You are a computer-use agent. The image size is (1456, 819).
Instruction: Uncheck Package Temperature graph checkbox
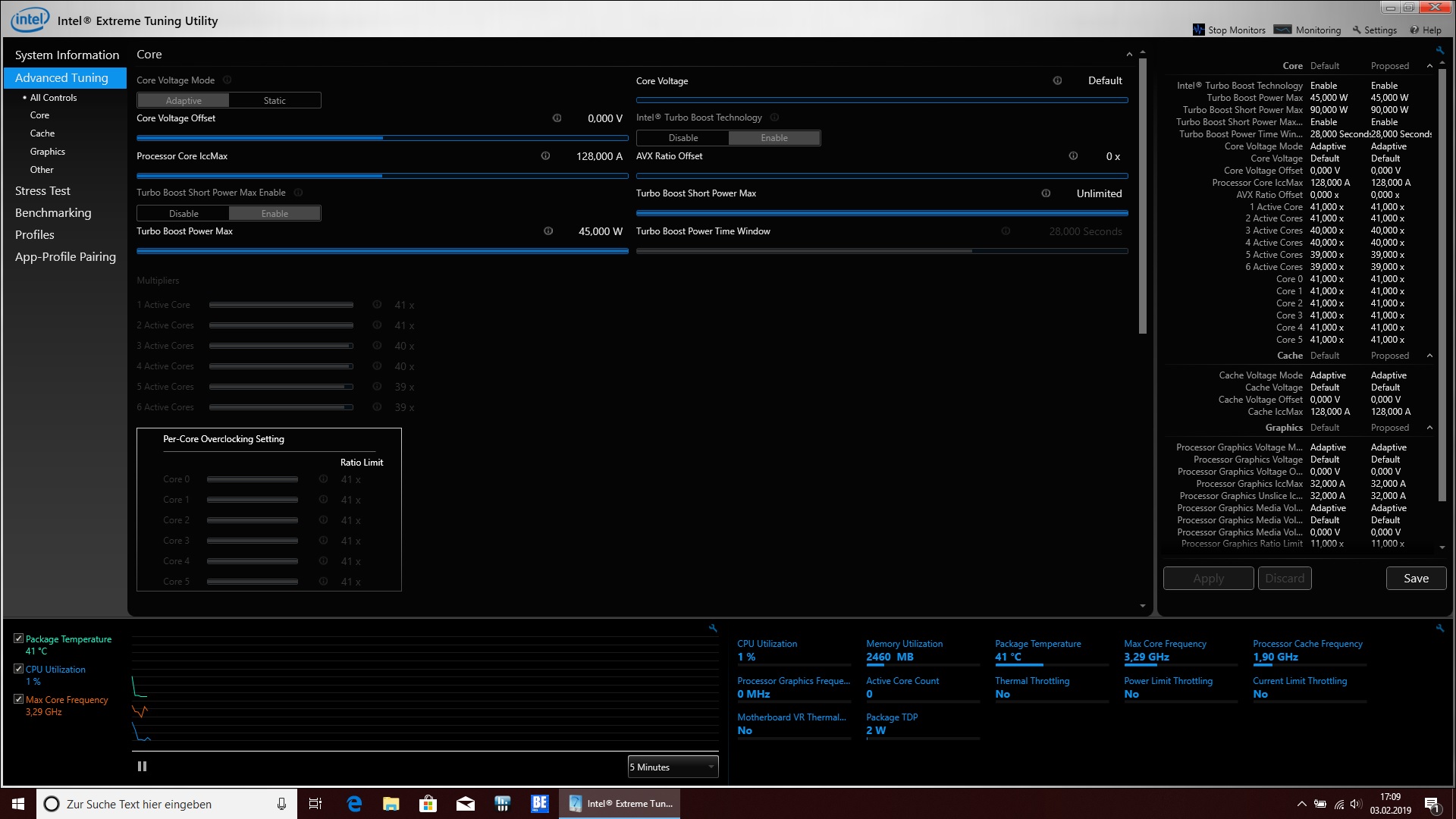point(19,639)
